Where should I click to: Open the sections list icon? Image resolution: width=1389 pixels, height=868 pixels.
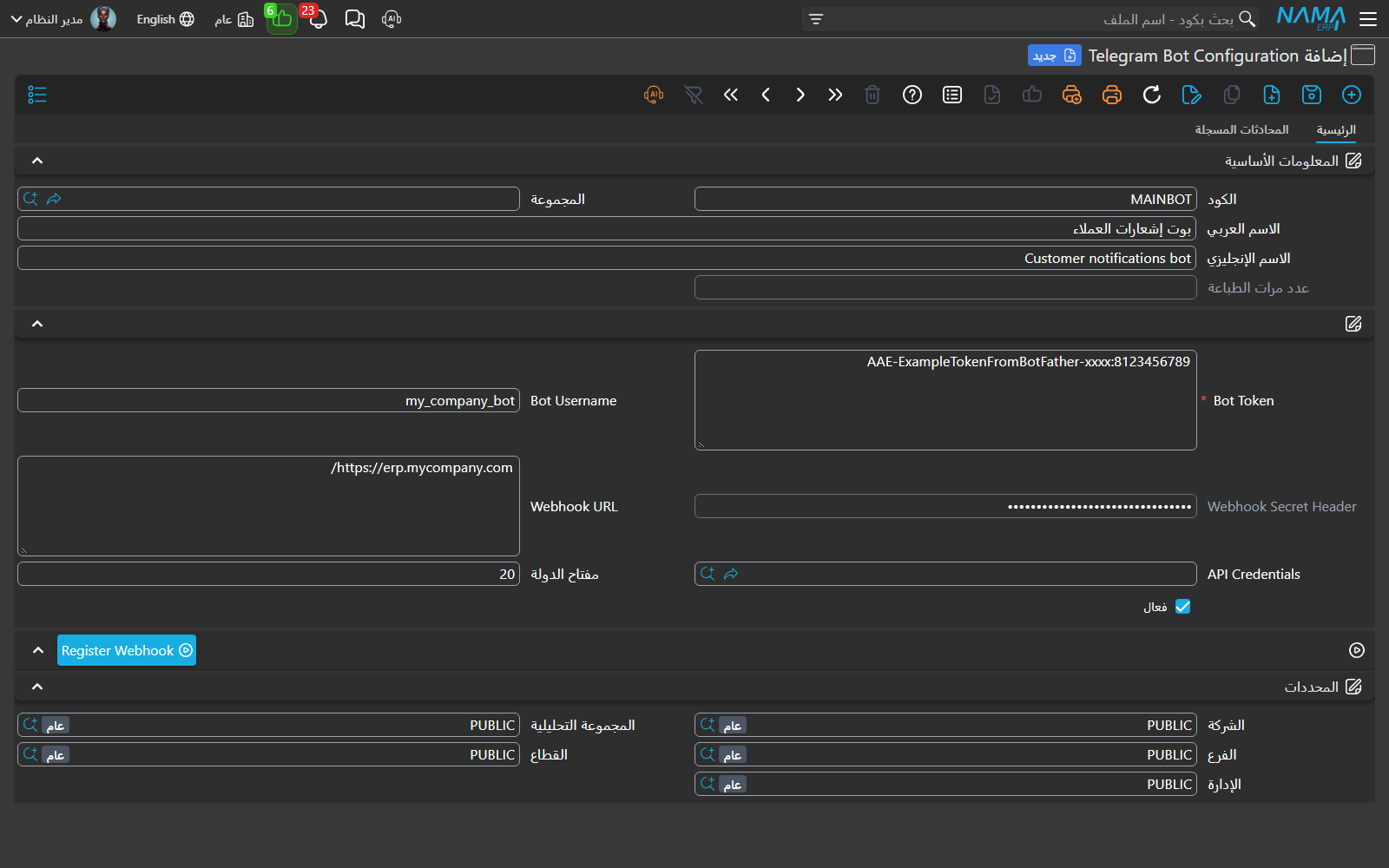(x=37, y=95)
